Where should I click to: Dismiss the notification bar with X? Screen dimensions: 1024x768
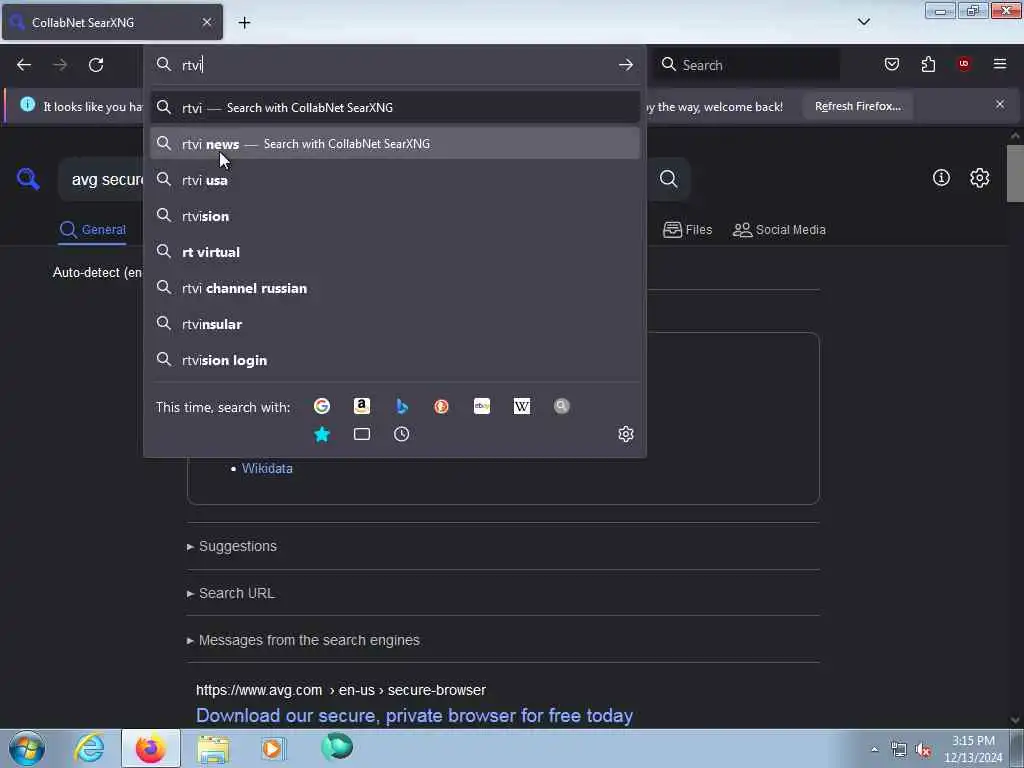coord(1000,104)
